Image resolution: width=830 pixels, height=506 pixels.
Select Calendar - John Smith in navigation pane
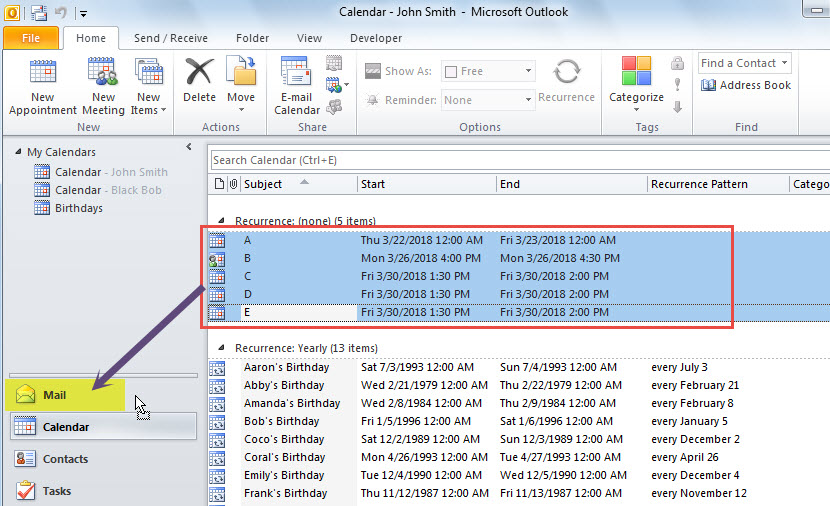click(101, 172)
